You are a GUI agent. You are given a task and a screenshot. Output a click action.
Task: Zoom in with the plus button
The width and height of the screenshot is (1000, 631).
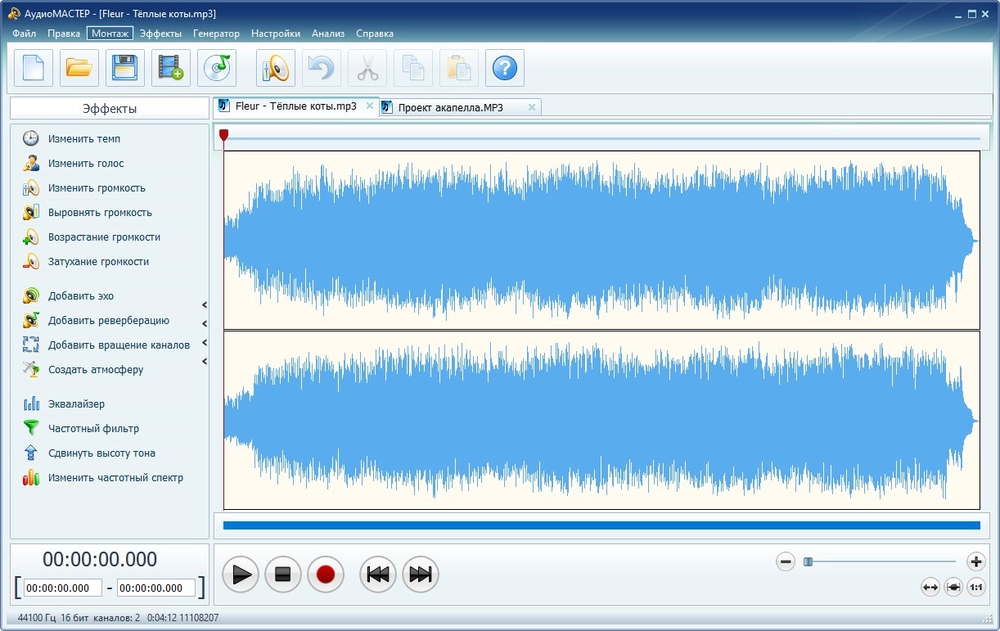[976, 561]
